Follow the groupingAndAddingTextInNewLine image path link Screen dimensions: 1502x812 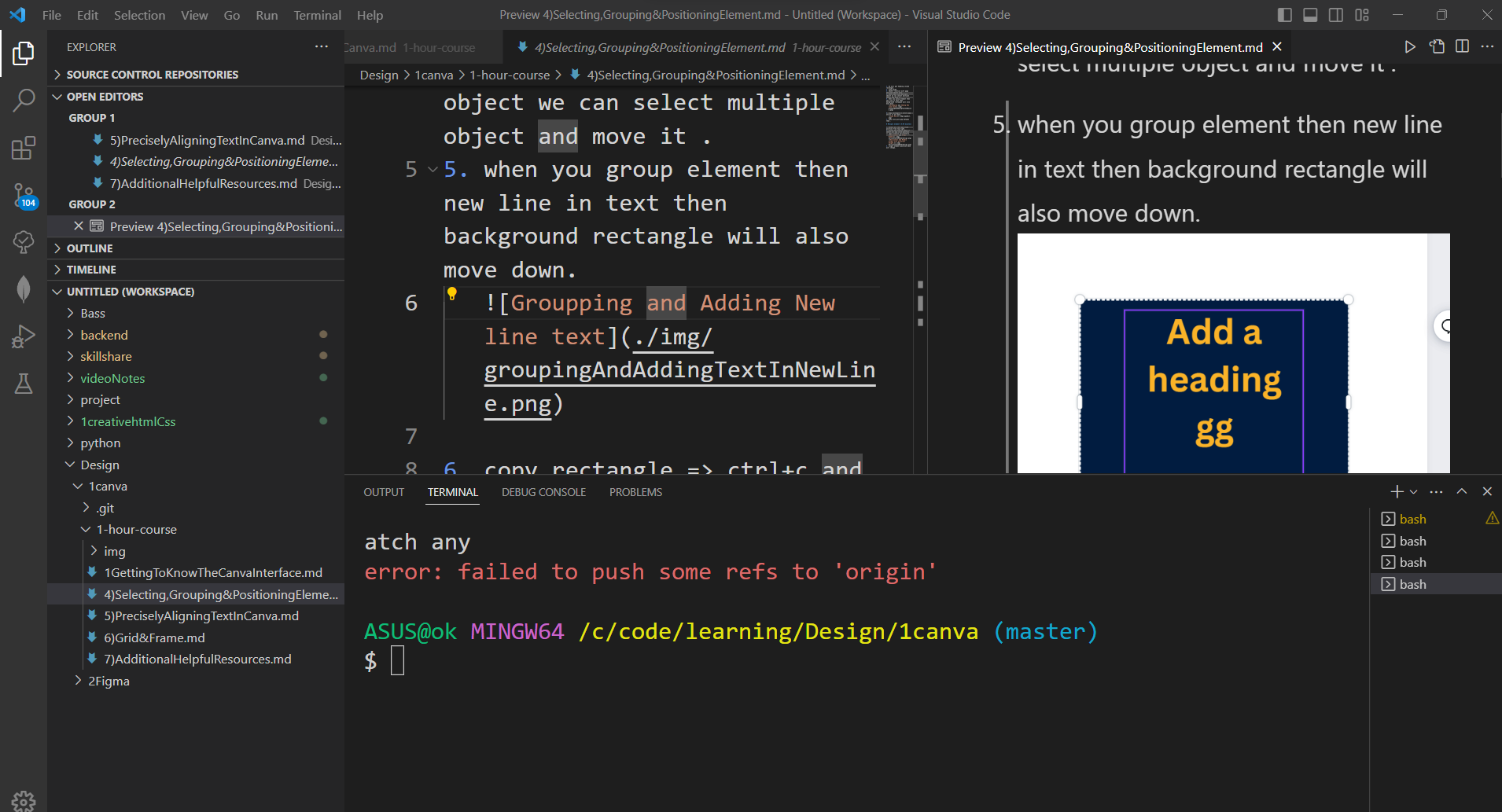pos(679,370)
